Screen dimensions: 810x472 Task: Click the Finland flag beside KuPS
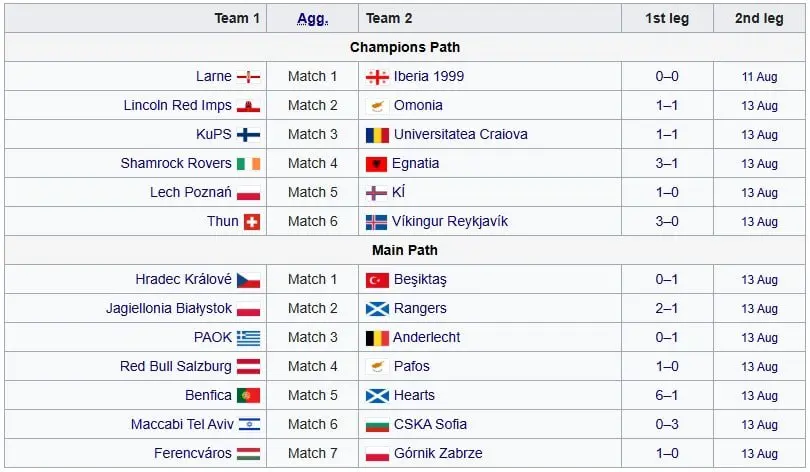[x=248, y=135]
